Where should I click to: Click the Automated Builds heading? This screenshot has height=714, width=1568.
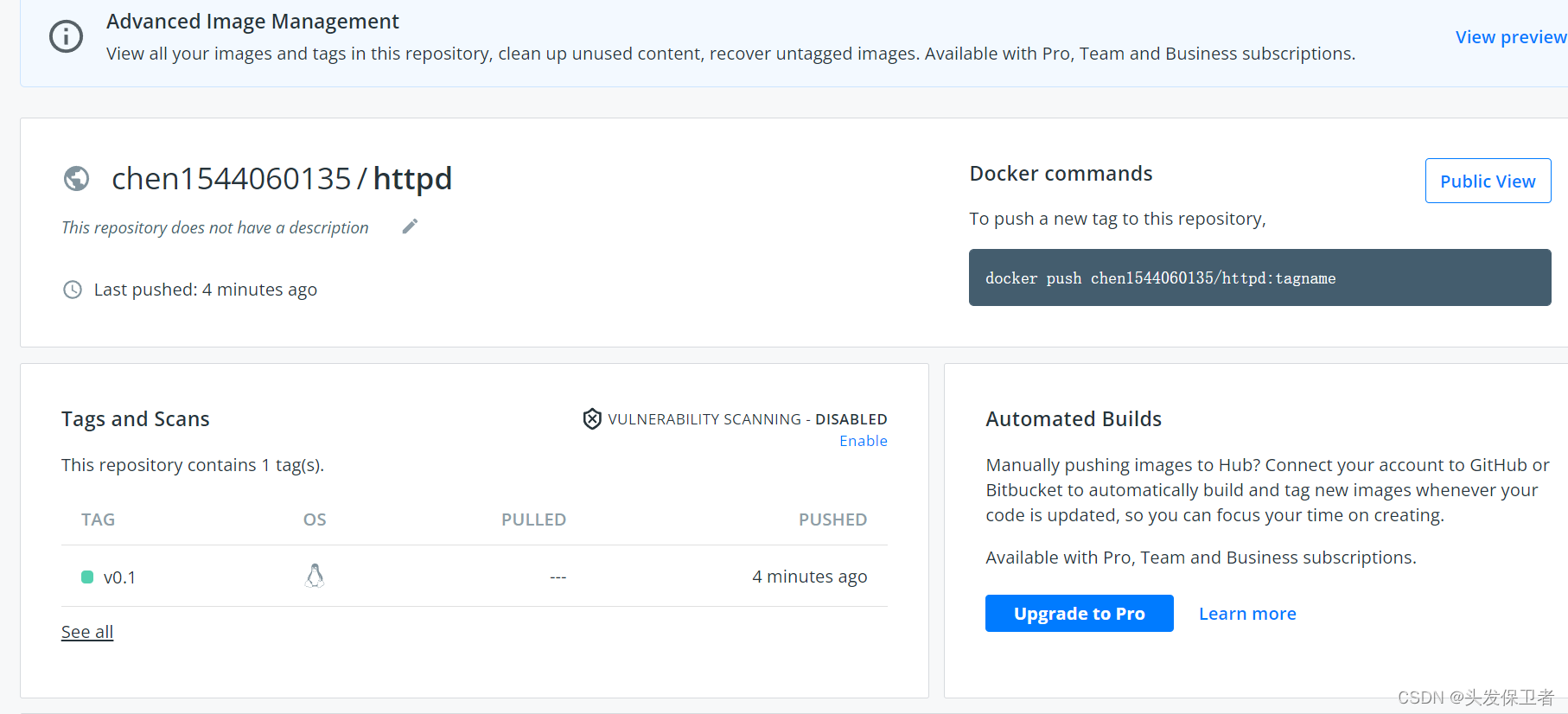coord(1074,419)
